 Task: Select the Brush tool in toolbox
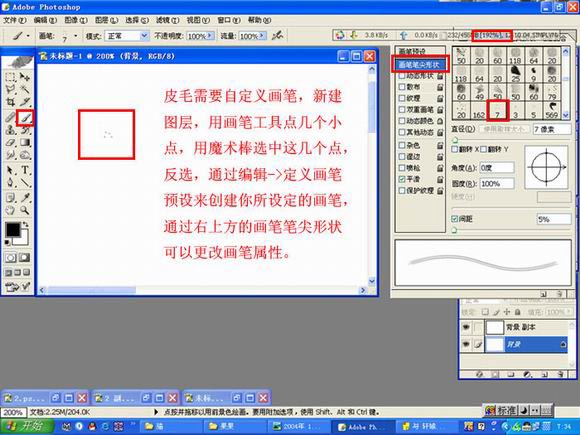26,118
